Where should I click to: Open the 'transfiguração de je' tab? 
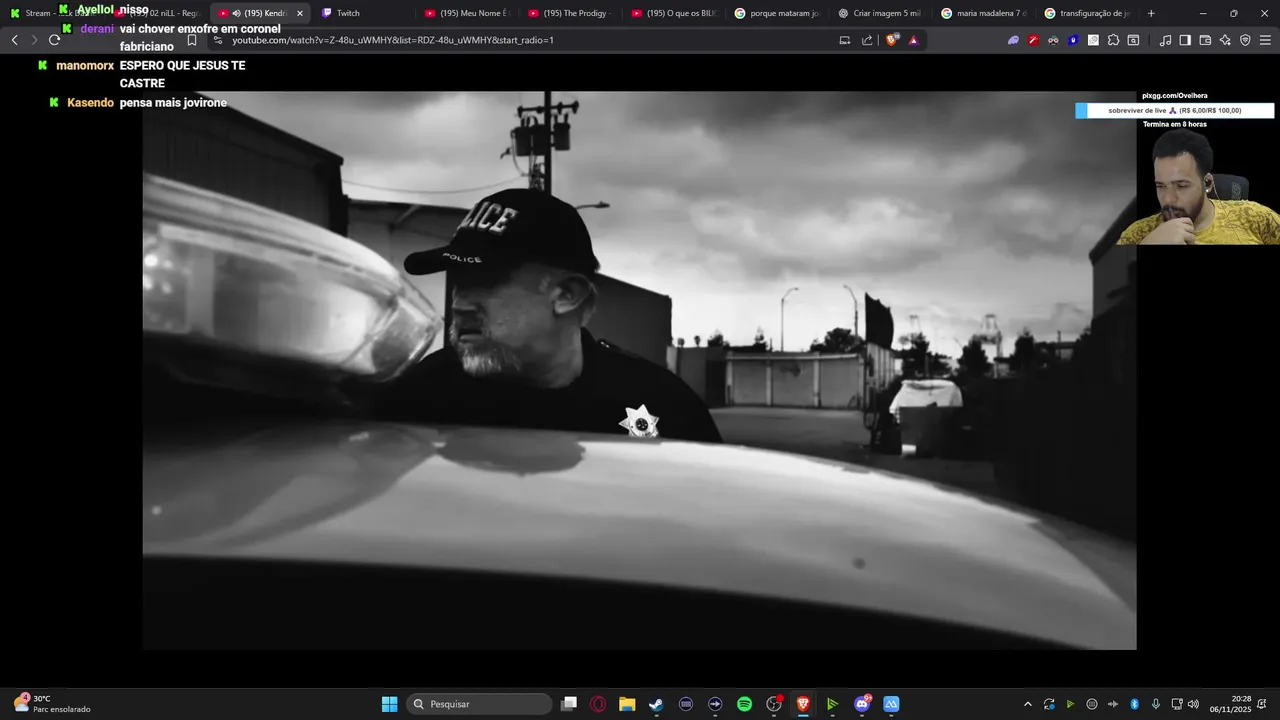point(1087,13)
